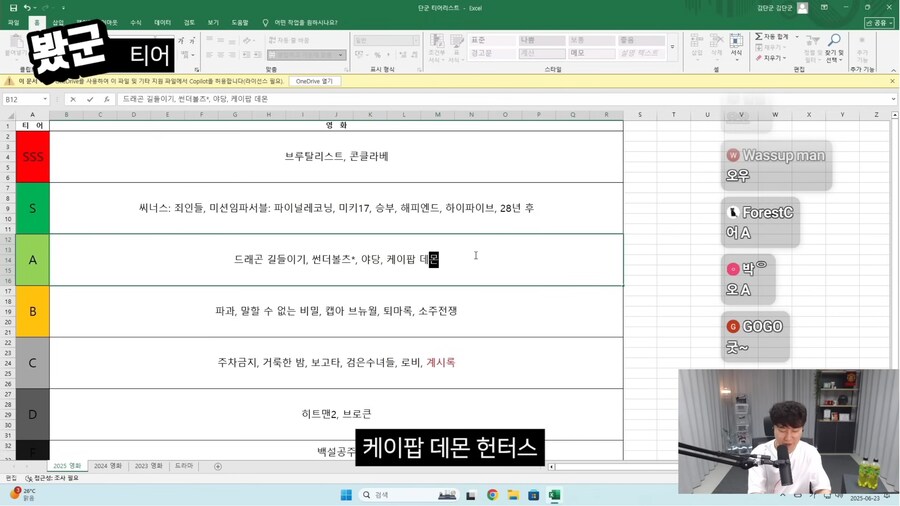The image size is (900, 506).
Task: Open 찾기 및 선택 magnifier menu
Action: click(x=833, y=48)
